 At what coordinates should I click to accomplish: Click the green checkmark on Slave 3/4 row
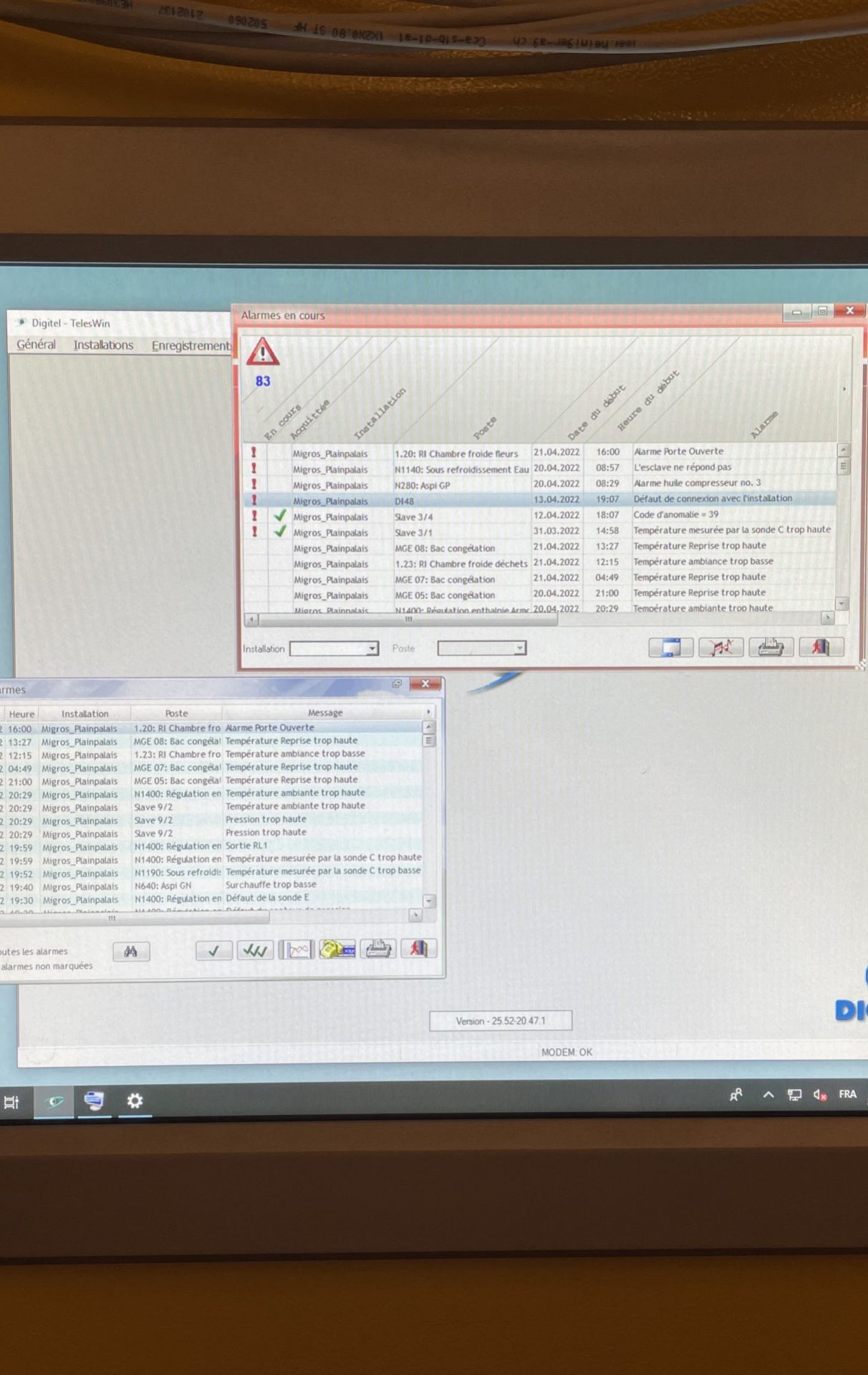click(x=280, y=516)
